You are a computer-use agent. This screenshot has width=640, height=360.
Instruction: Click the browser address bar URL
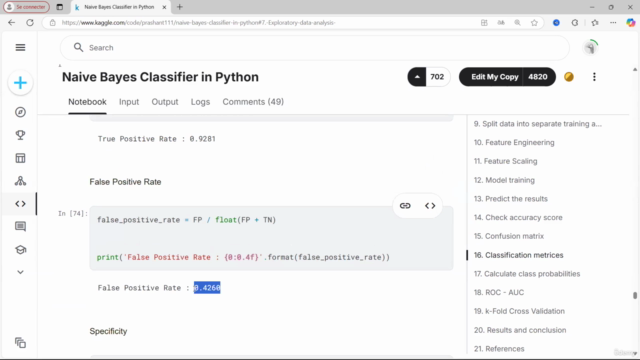tap(198, 23)
